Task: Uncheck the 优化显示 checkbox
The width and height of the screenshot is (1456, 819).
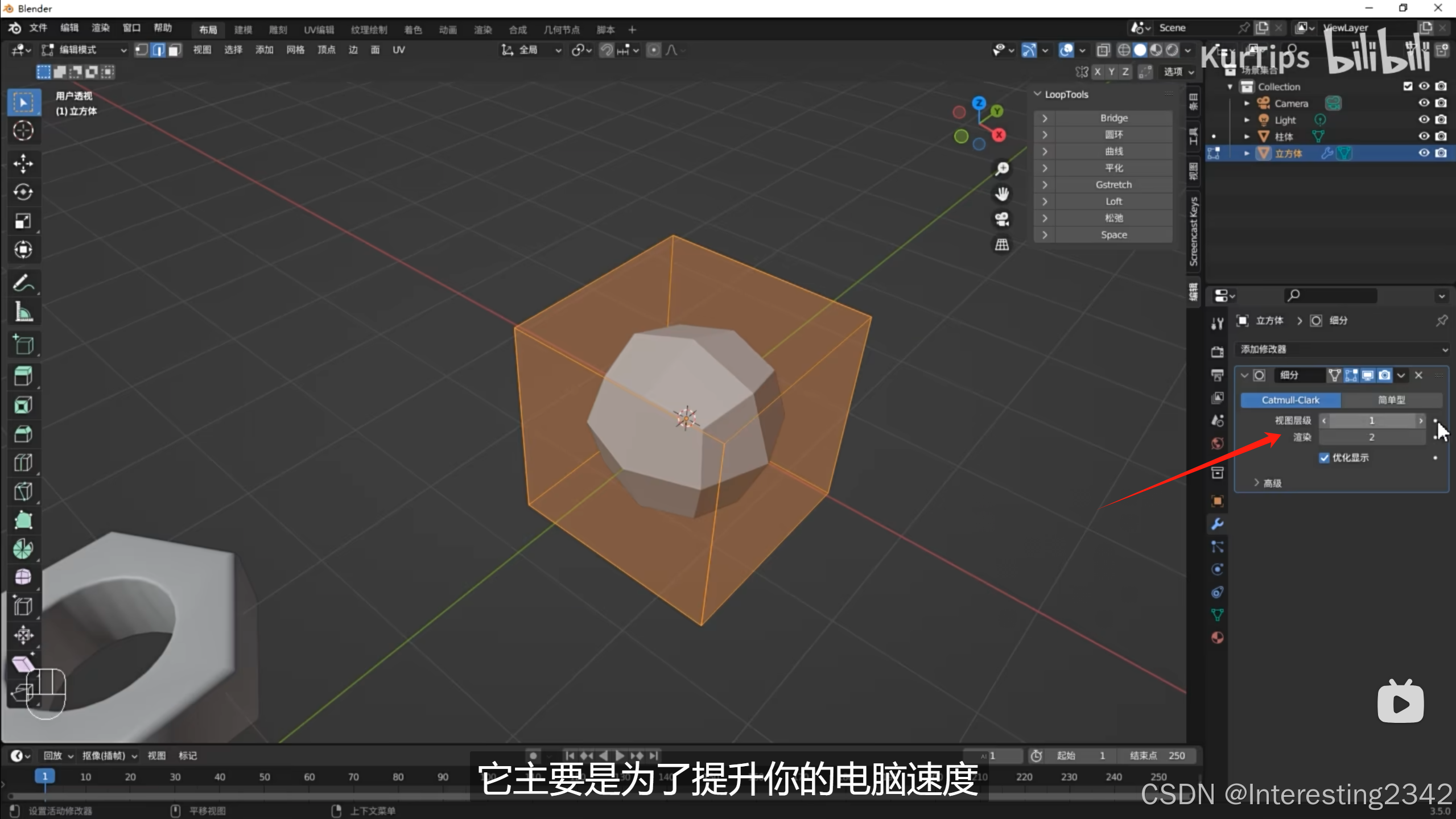Action: pos(1324,458)
